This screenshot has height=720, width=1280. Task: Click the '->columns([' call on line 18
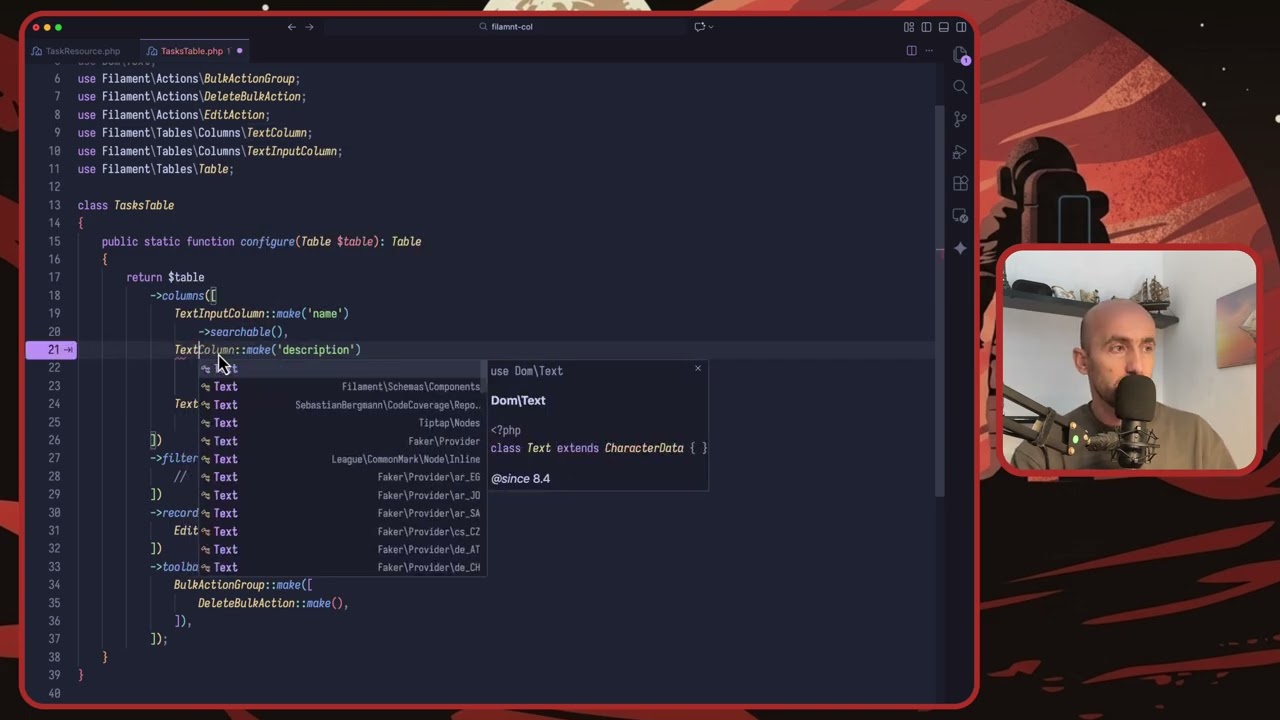183,295
